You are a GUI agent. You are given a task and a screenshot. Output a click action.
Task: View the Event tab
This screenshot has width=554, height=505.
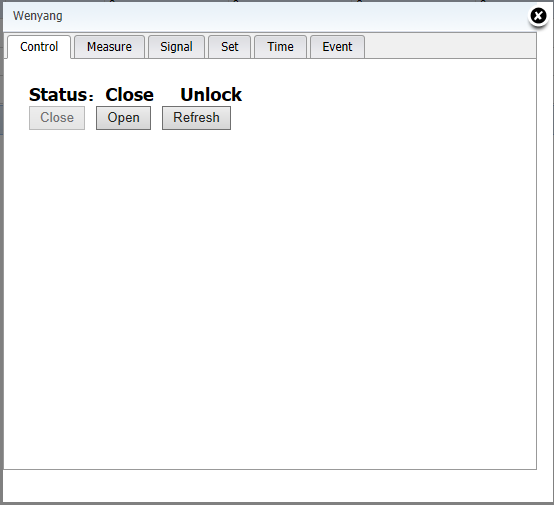(337, 47)
